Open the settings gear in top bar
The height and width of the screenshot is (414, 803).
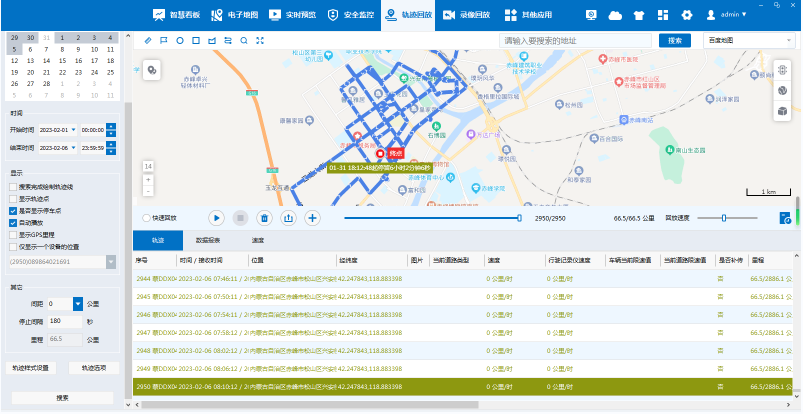[687, 15]
